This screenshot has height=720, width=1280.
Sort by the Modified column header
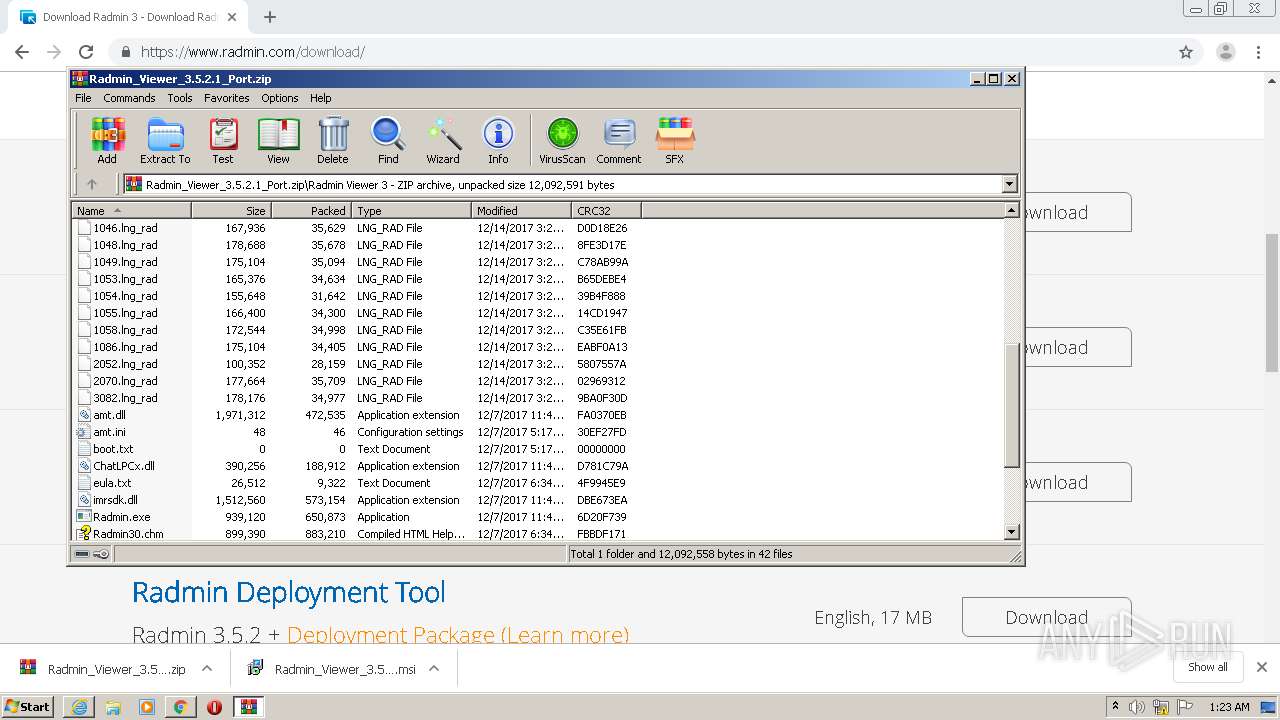[x=521, y=210]
